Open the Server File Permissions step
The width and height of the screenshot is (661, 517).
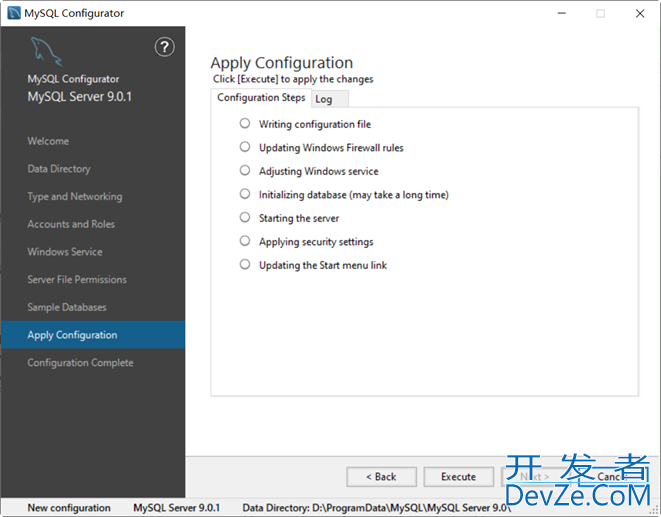(x=77, y=280)
